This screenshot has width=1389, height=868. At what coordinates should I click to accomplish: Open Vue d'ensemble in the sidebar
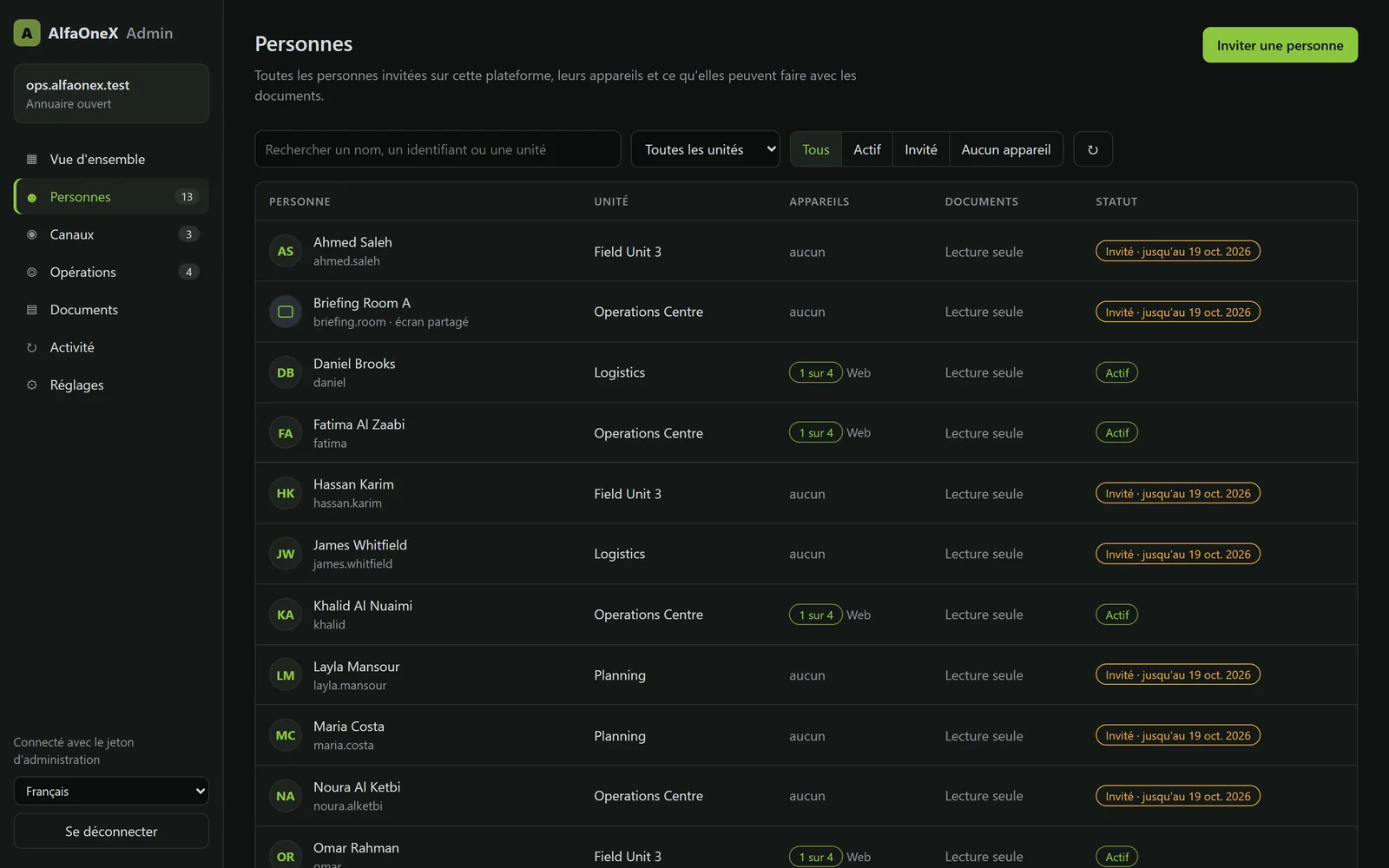[x=111, y=160]
